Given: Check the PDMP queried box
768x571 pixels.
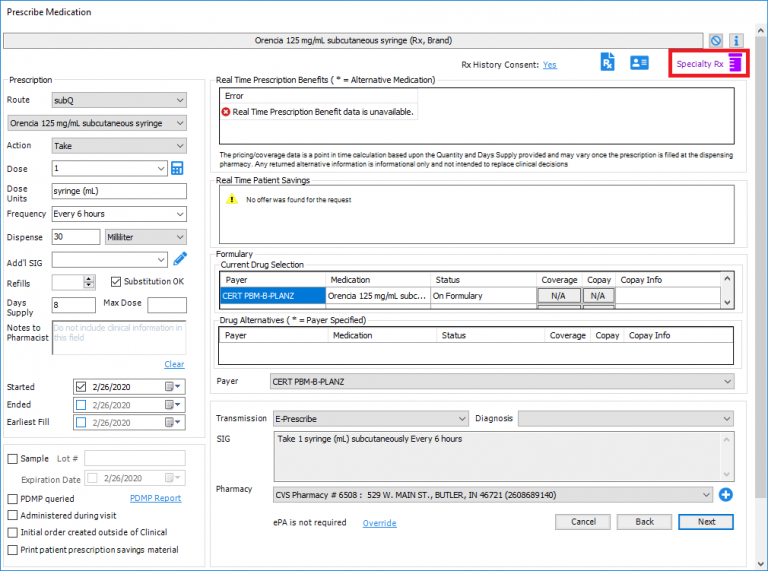Looking at the screenshot, I should tap(13, 498).
